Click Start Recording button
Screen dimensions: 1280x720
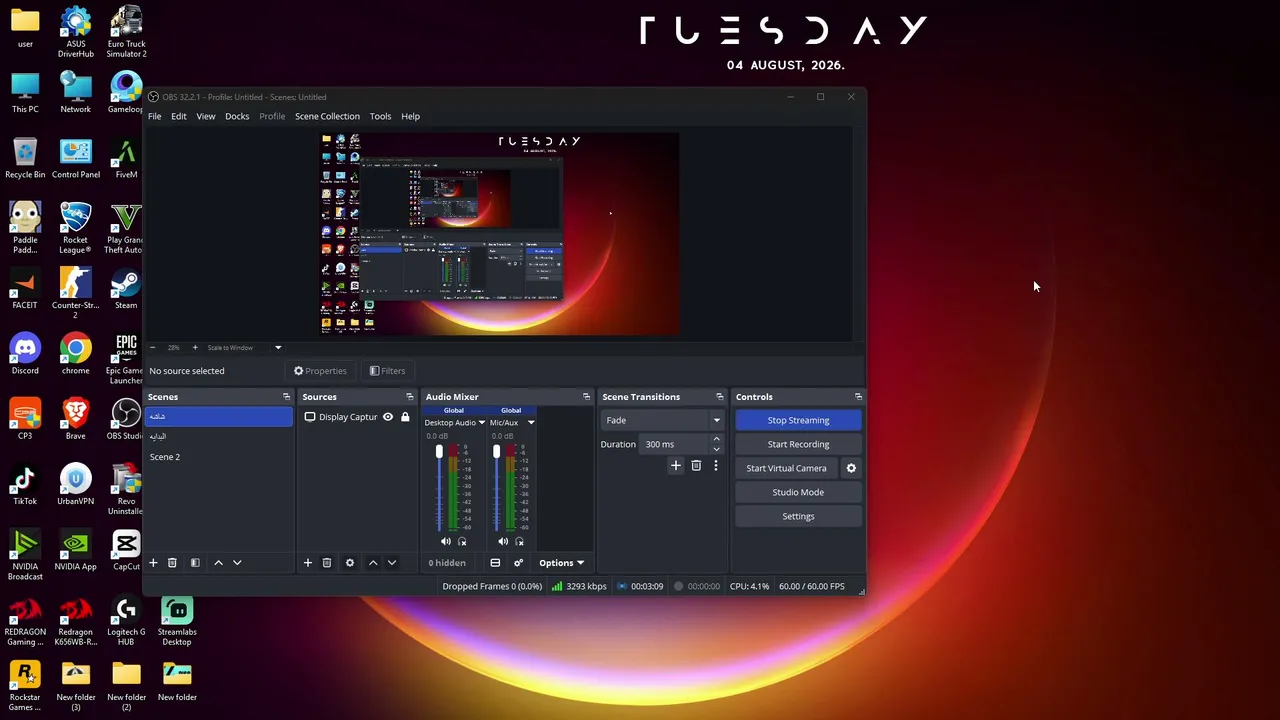tap(798, 444)
